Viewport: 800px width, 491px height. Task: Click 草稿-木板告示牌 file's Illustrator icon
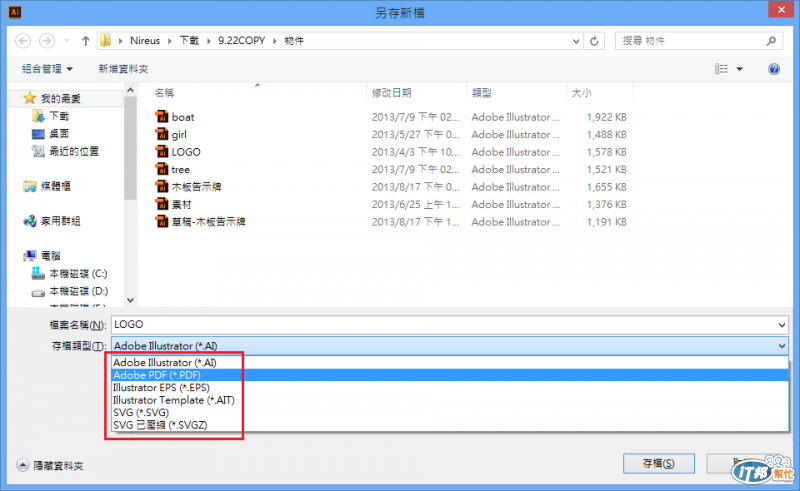point(162,222)
